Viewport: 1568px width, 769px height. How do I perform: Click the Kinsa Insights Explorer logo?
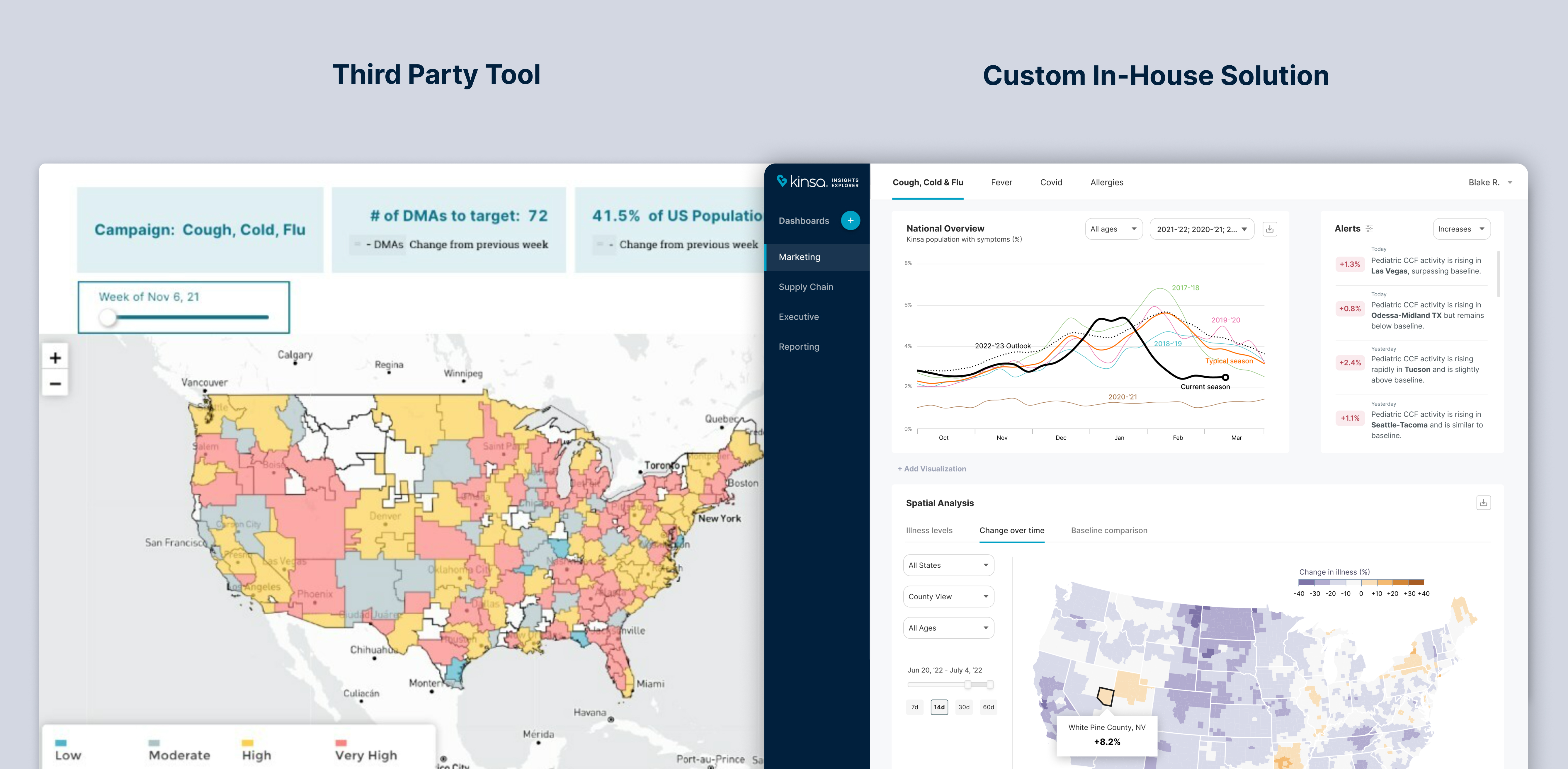(817, 181)
